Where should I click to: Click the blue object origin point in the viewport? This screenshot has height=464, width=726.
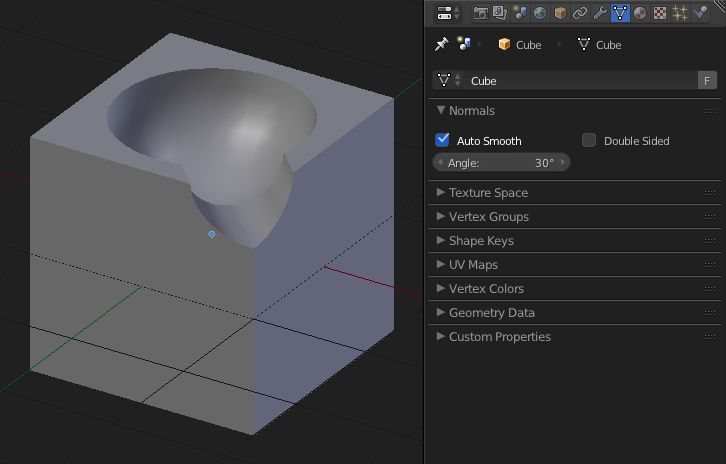point(212,234)
